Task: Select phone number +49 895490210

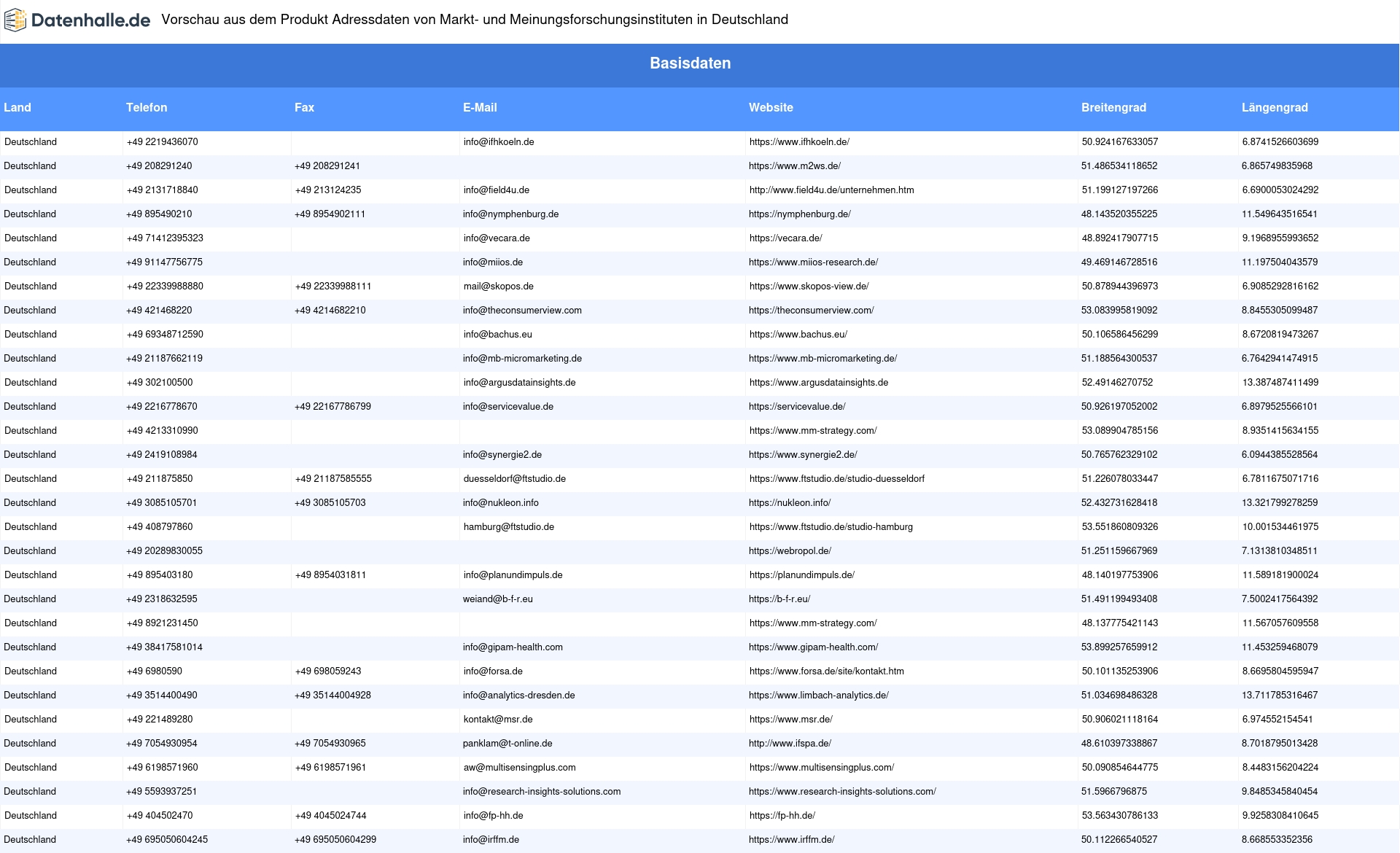Action: point(159,214)
